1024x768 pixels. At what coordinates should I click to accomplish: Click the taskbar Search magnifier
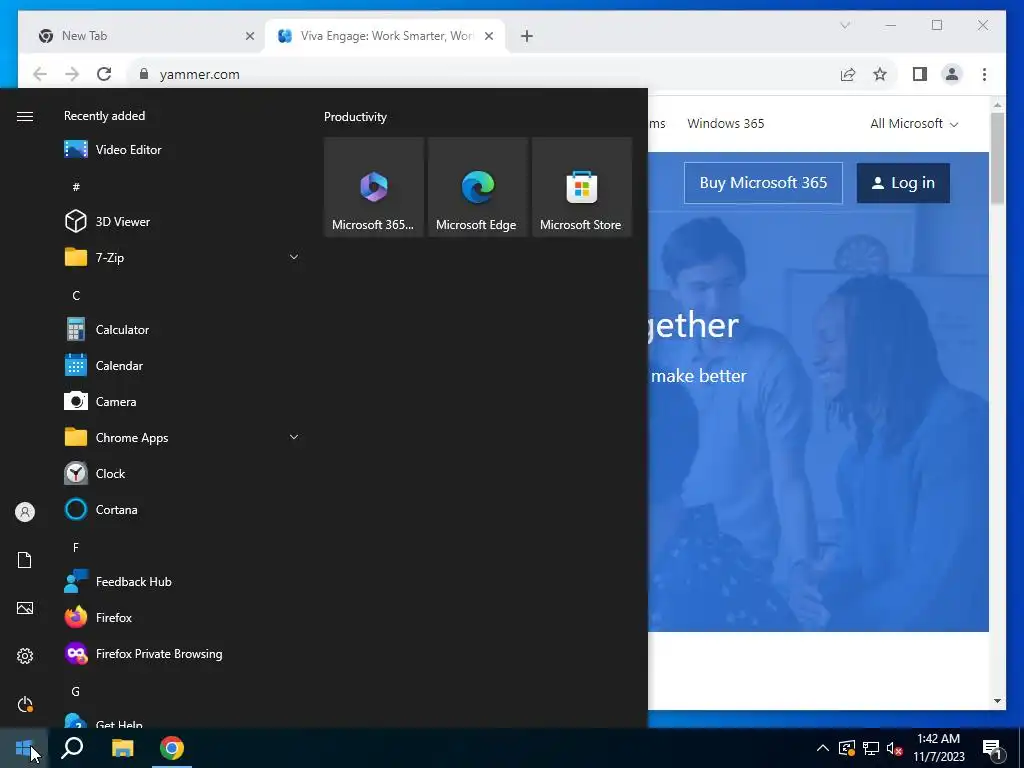[72, 748]
